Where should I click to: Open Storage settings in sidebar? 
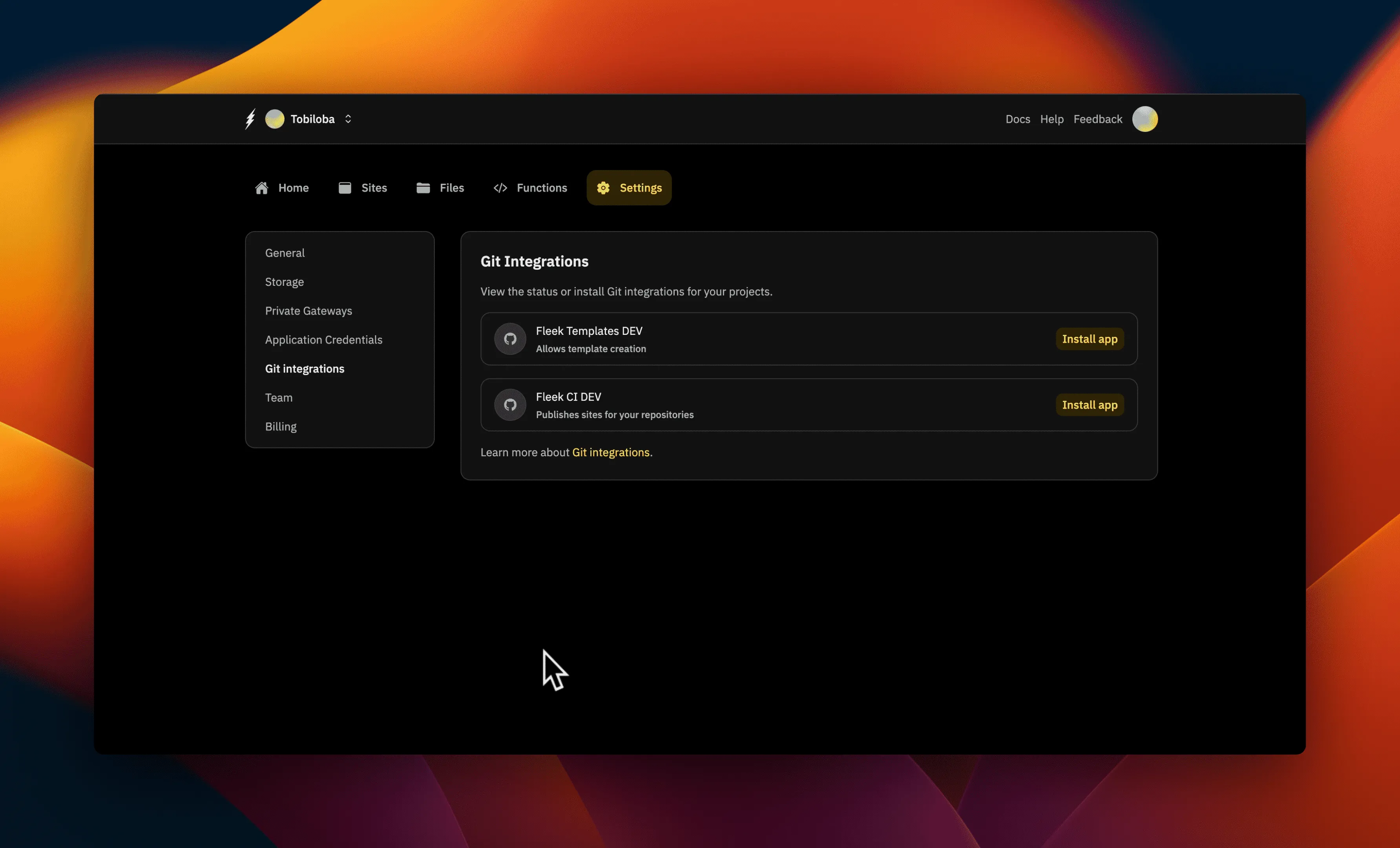click(x=284, y=282)
